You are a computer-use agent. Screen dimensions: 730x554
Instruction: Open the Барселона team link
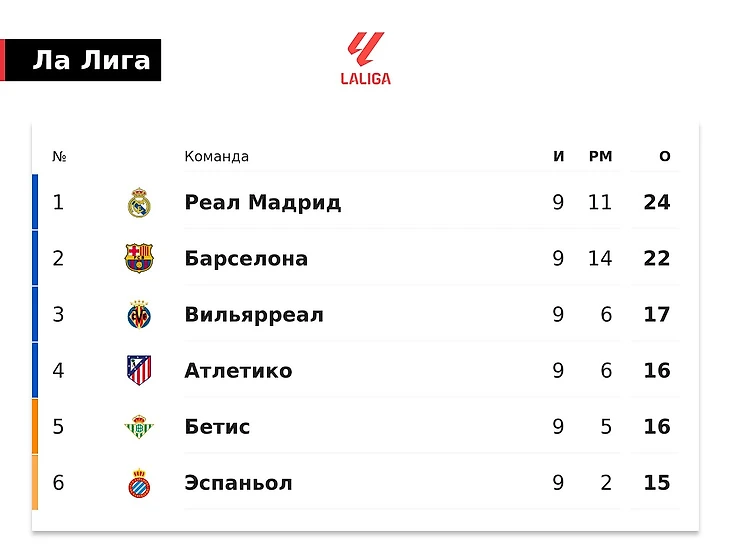[246, 259]
